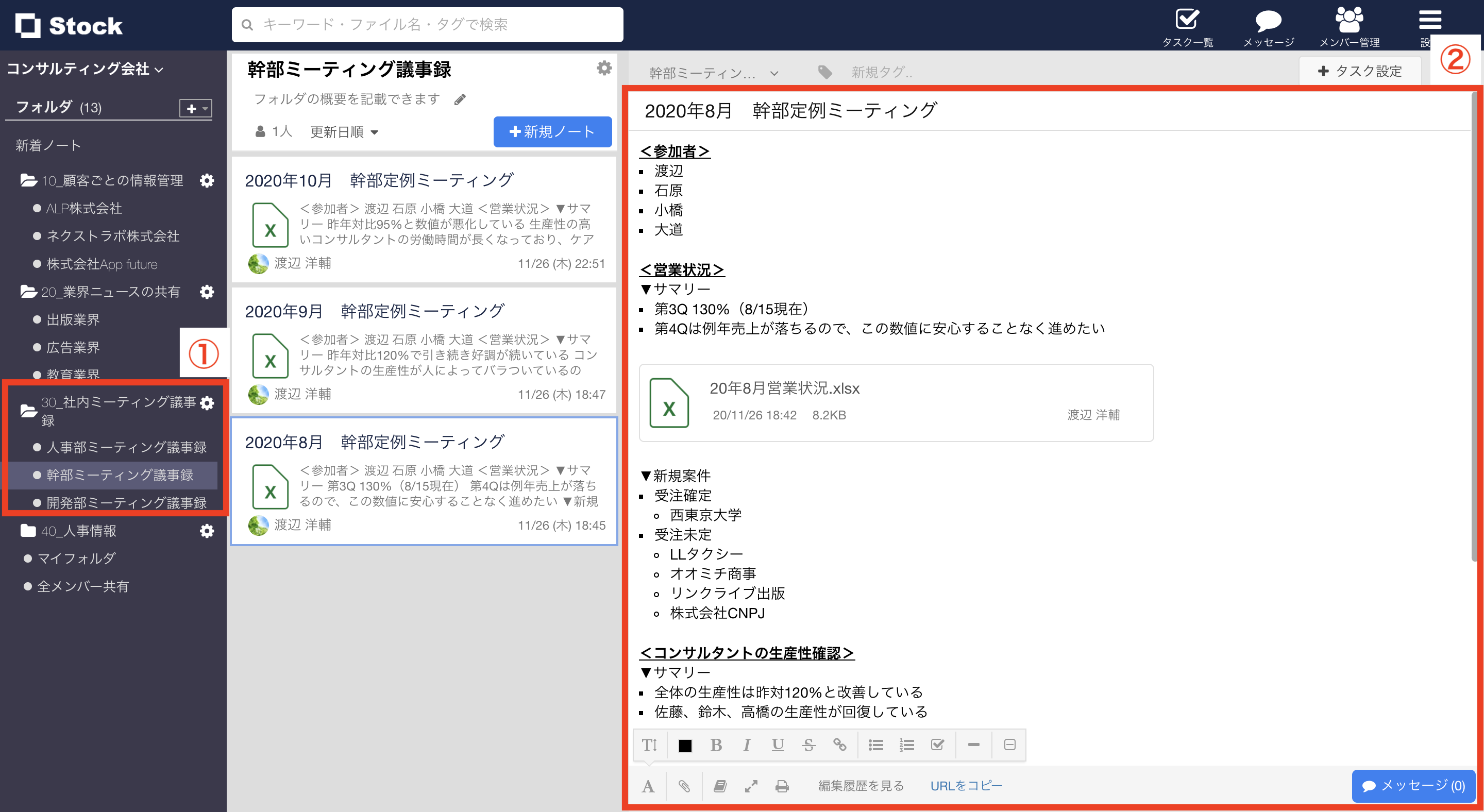This screenshot has width=1484, height=812.
Task: Open the hamburger settings menu
Action: [x=1429, y=20]
